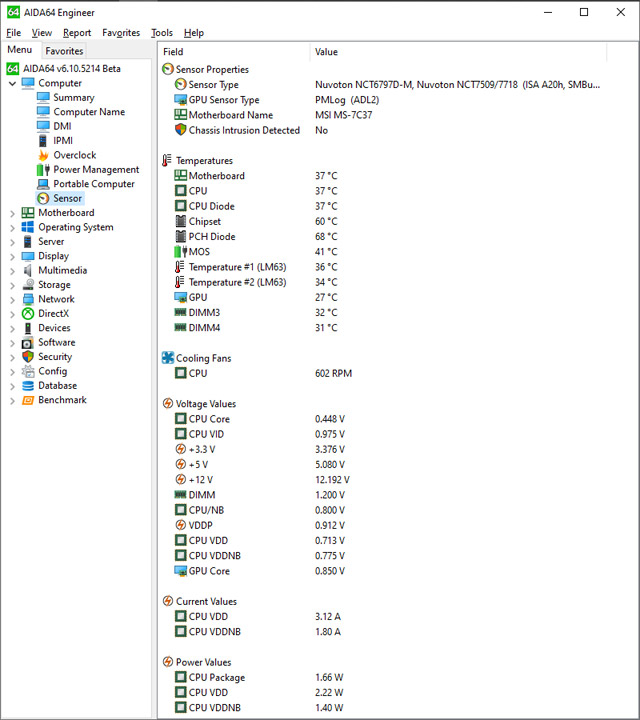Open the Help menu

pos(194,33)
